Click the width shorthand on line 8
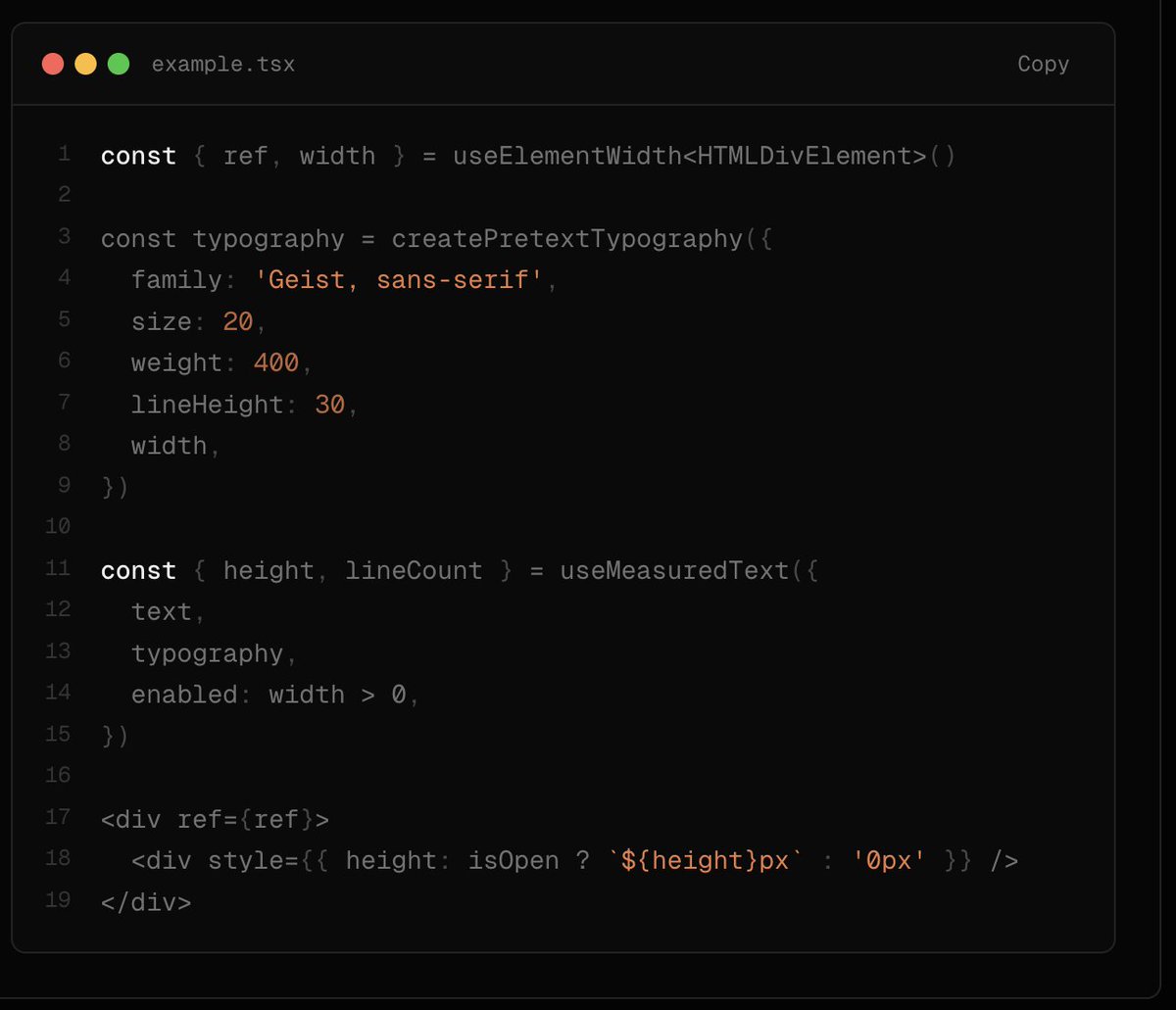 click(169, 446)
